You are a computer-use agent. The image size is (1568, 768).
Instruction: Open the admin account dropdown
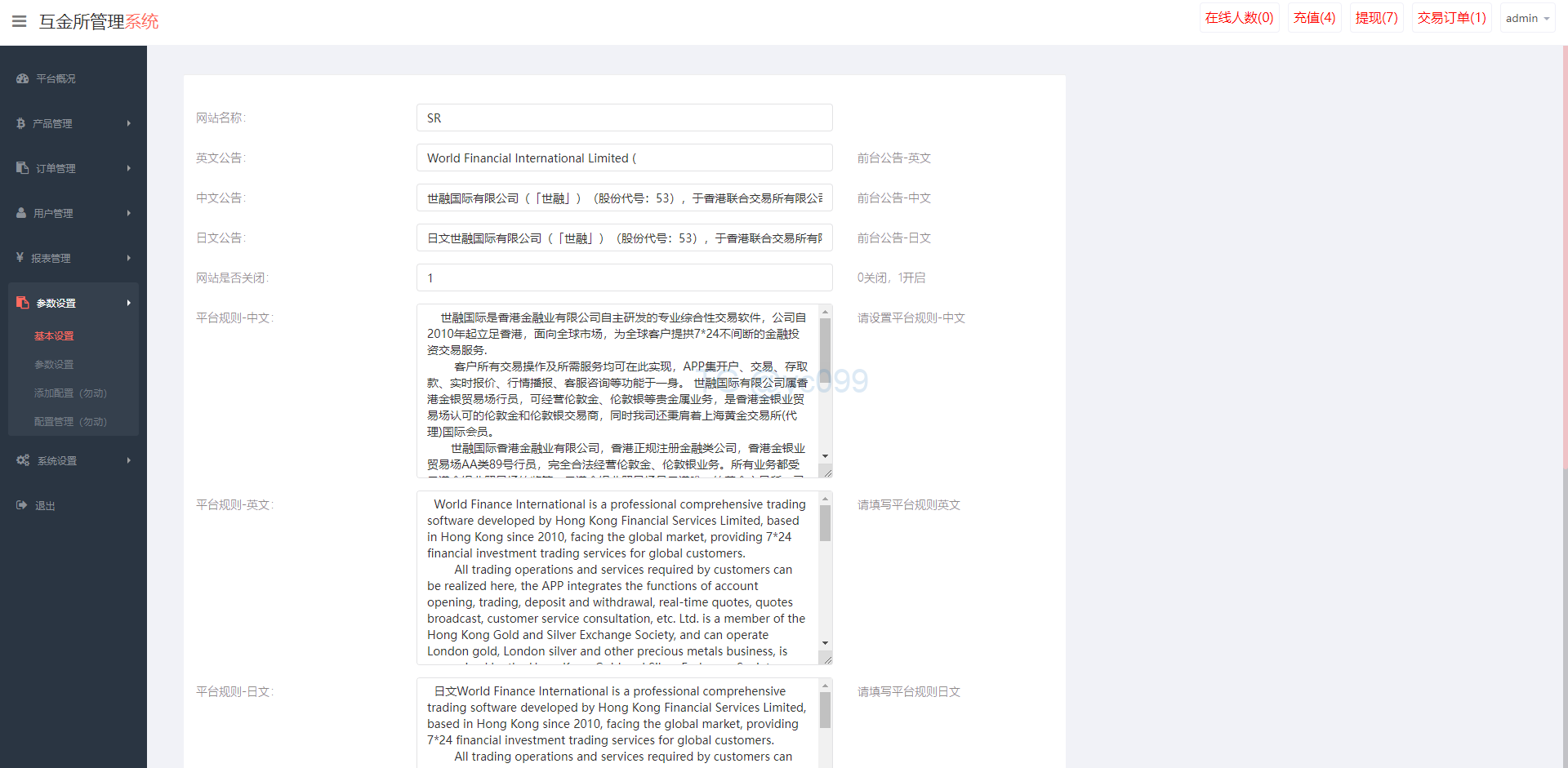pyautogui.click(x=1527, y=18)
